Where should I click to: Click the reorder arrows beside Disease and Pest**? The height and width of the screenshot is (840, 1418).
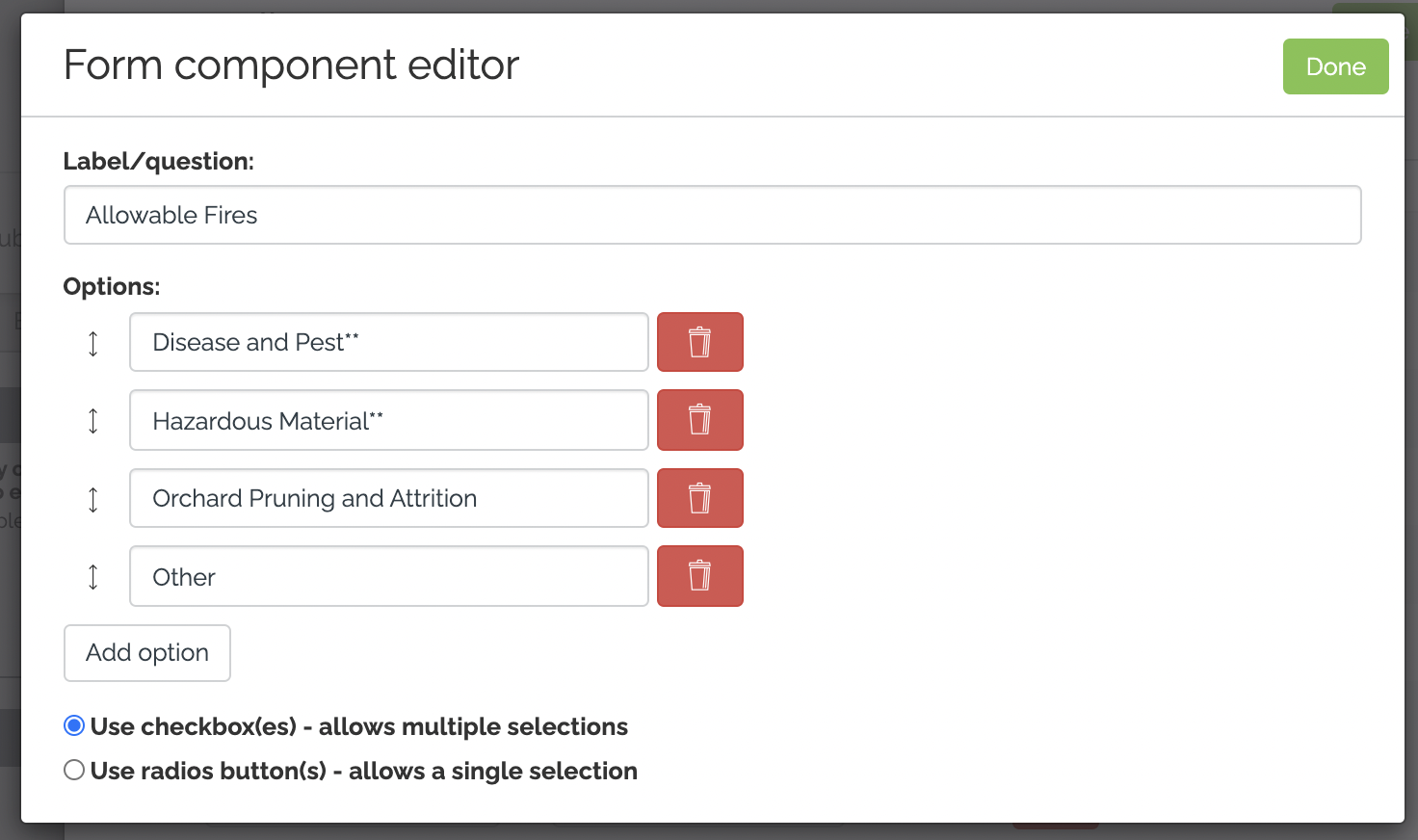(92, 342)
